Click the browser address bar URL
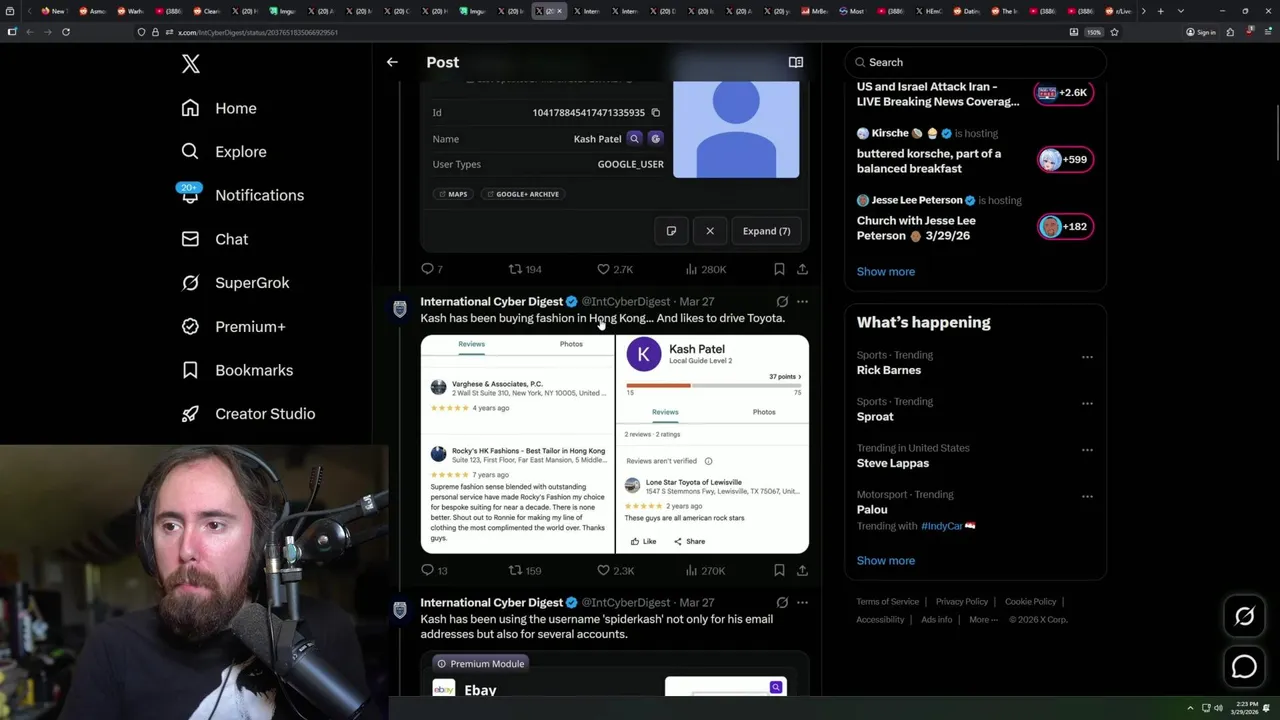1280x720 pixels. coord(258,32)
